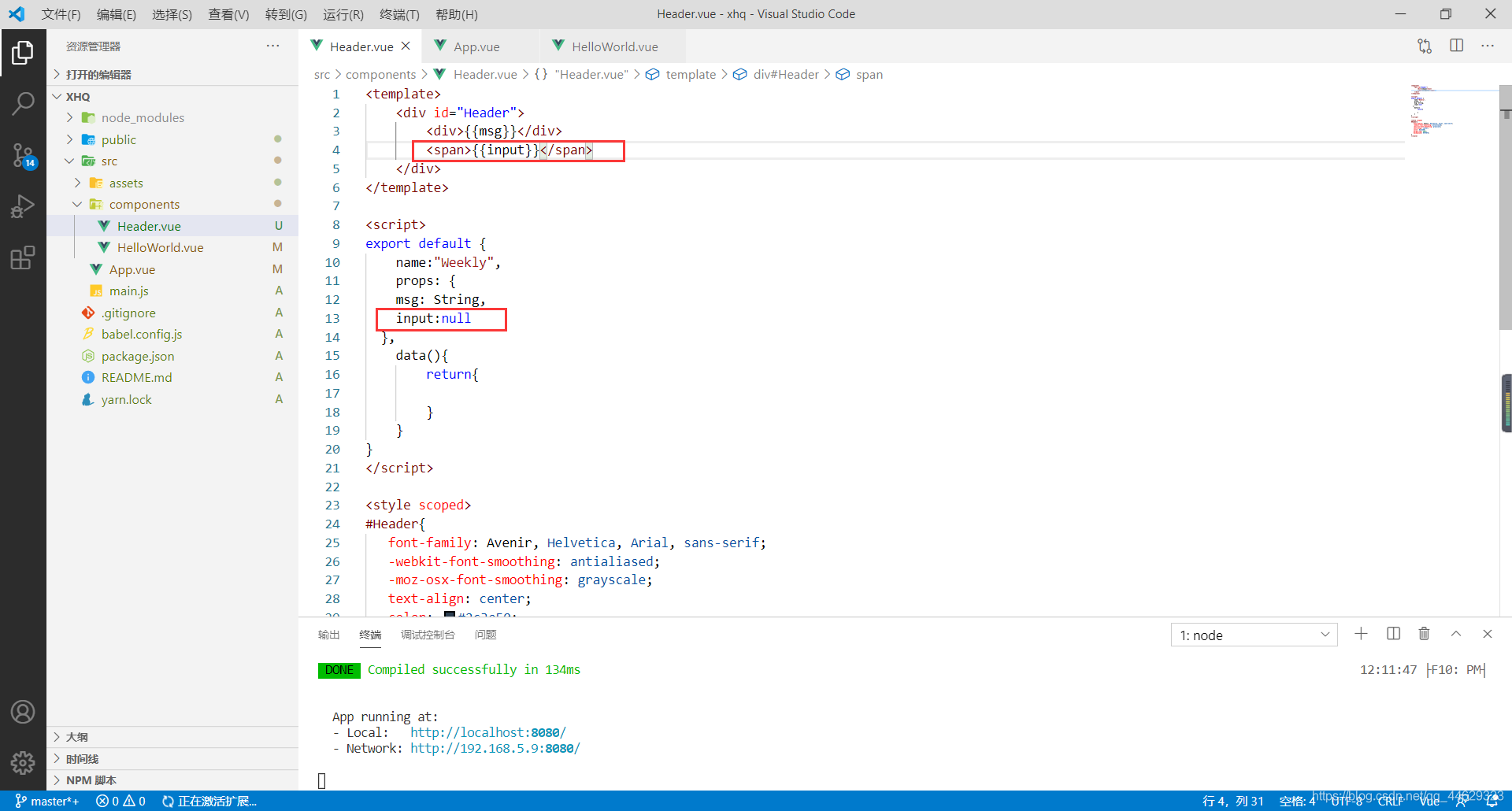This screenshot has width=1512, height=811.
Task: Open the 运行(R) menu
Action: click(x=343, y=14)
